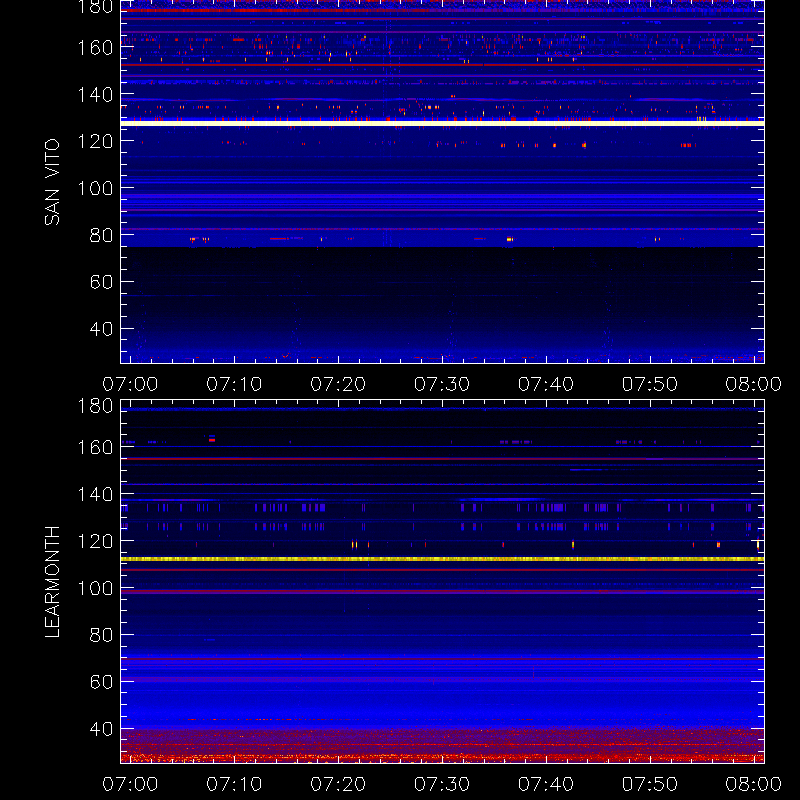Select the 40 tick label on San Vito plot

101,329
